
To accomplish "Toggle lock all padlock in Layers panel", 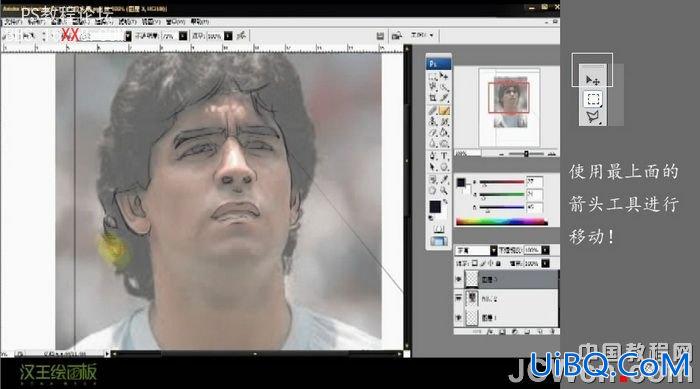I will (498, 264).
